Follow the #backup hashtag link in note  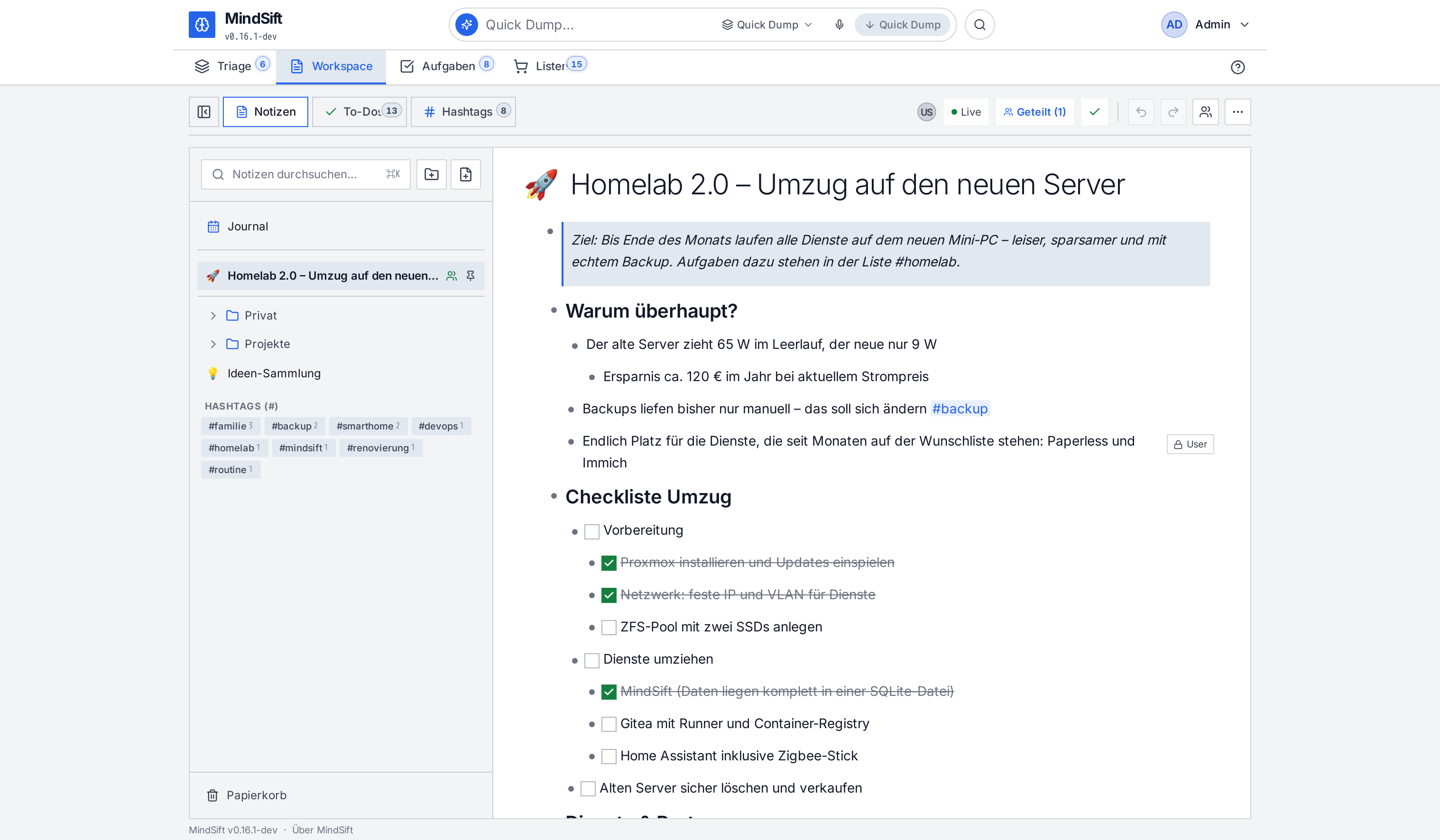[x=960, y=409]
